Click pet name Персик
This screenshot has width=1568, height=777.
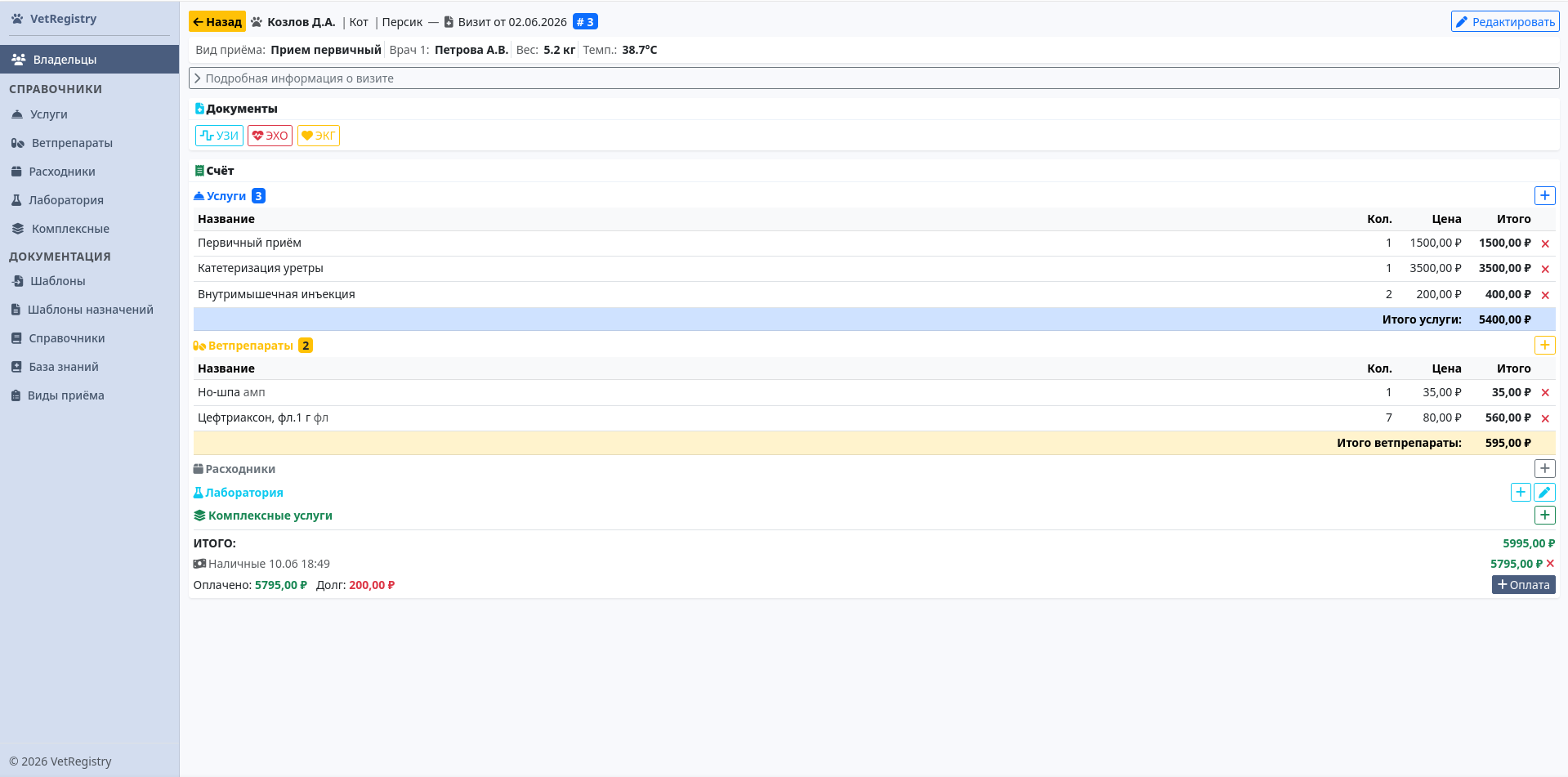pyautogui.click(x=402, y=22)
